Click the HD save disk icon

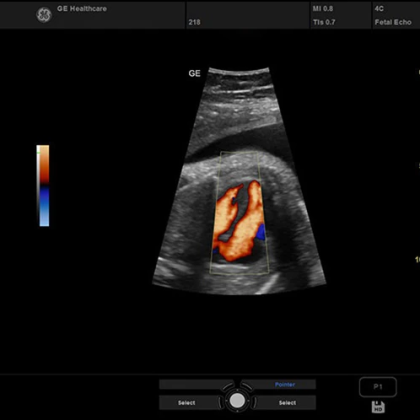coord(378,407)
